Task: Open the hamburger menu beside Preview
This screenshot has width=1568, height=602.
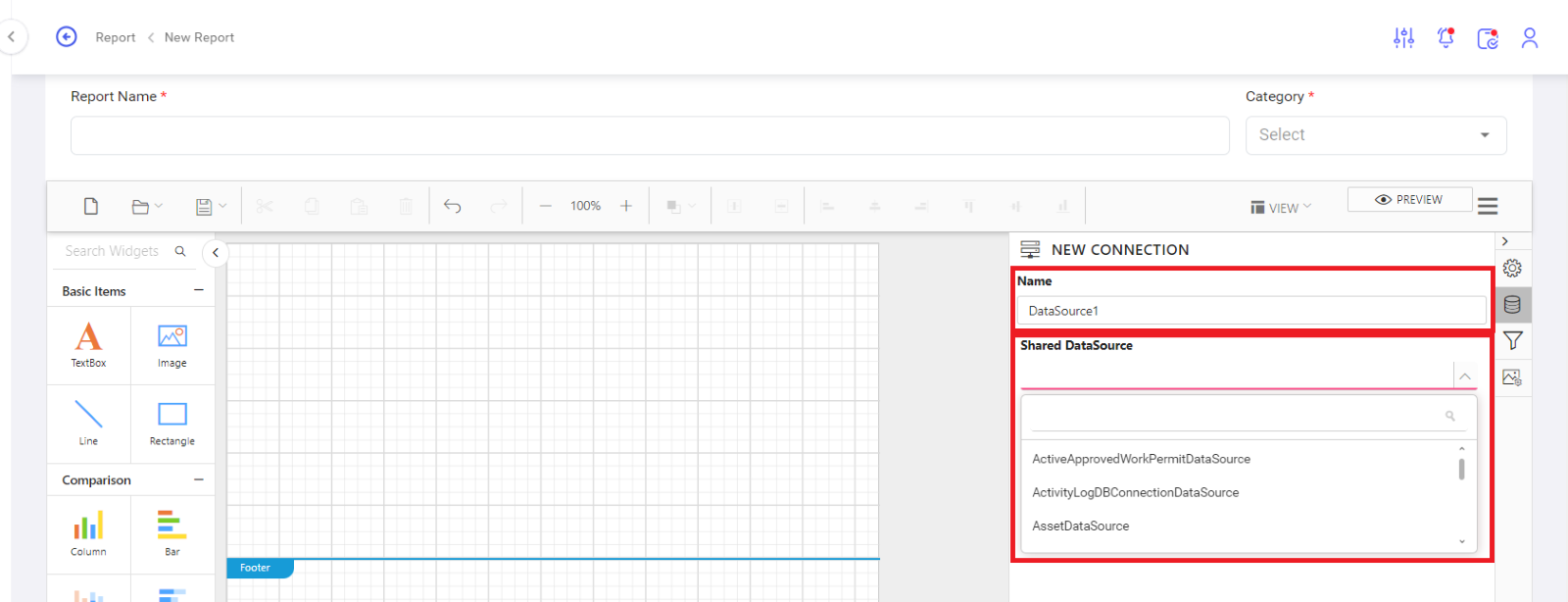Action: (x=1488, y=206)
